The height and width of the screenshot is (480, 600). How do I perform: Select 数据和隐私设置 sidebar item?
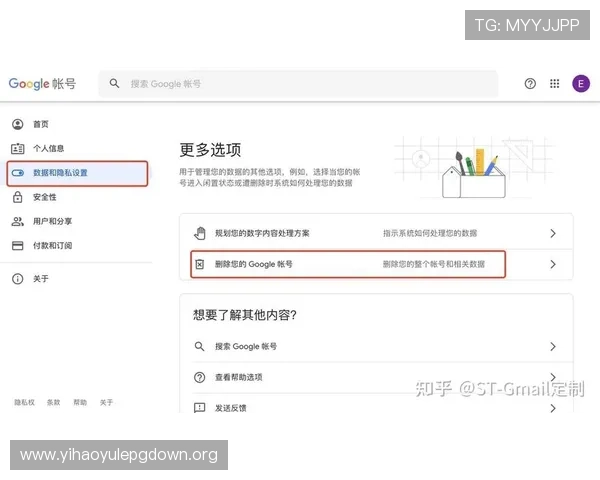(77, 173)
